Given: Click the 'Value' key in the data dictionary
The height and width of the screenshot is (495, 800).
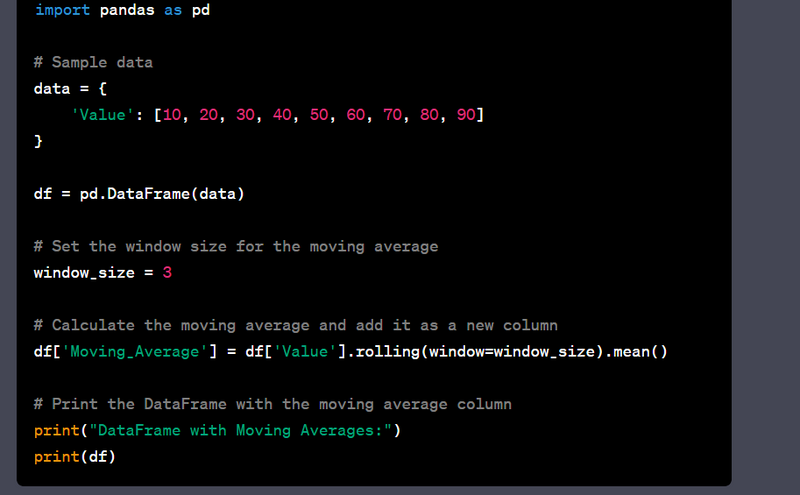Looking at the screenshot, I should point(103,115).
